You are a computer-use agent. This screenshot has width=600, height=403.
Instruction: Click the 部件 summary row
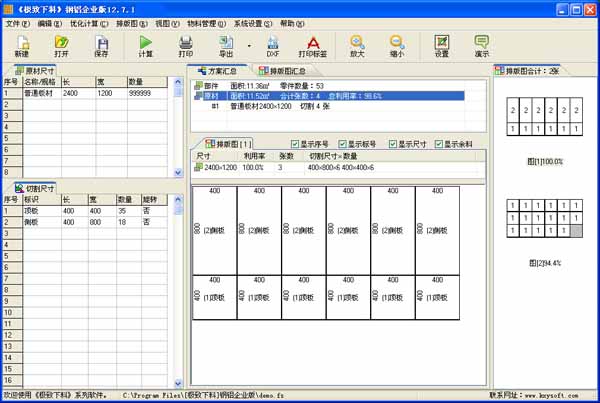(329, 86)
